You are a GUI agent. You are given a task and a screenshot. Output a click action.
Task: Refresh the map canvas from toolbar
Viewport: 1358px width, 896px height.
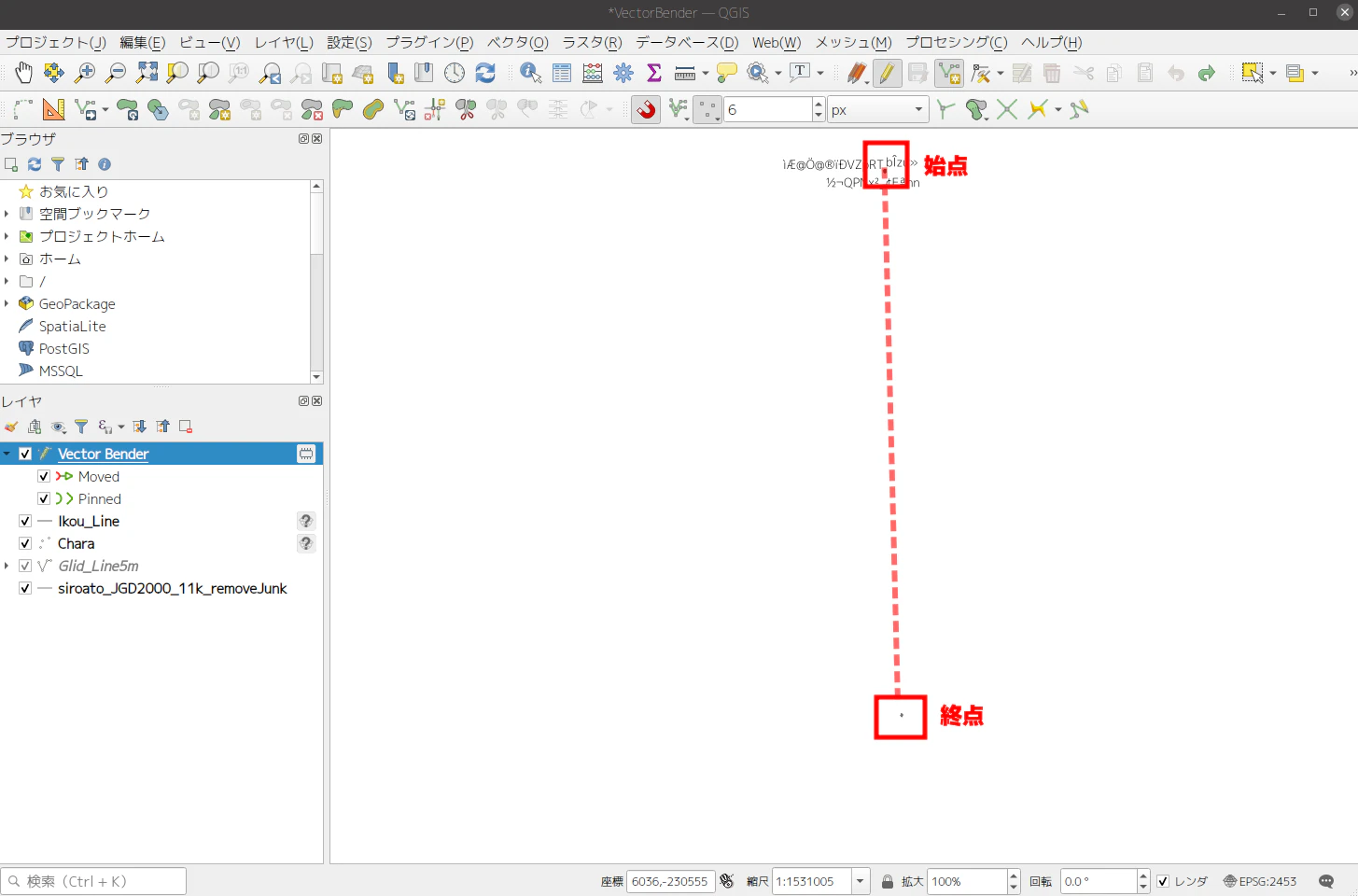(485, 73)
